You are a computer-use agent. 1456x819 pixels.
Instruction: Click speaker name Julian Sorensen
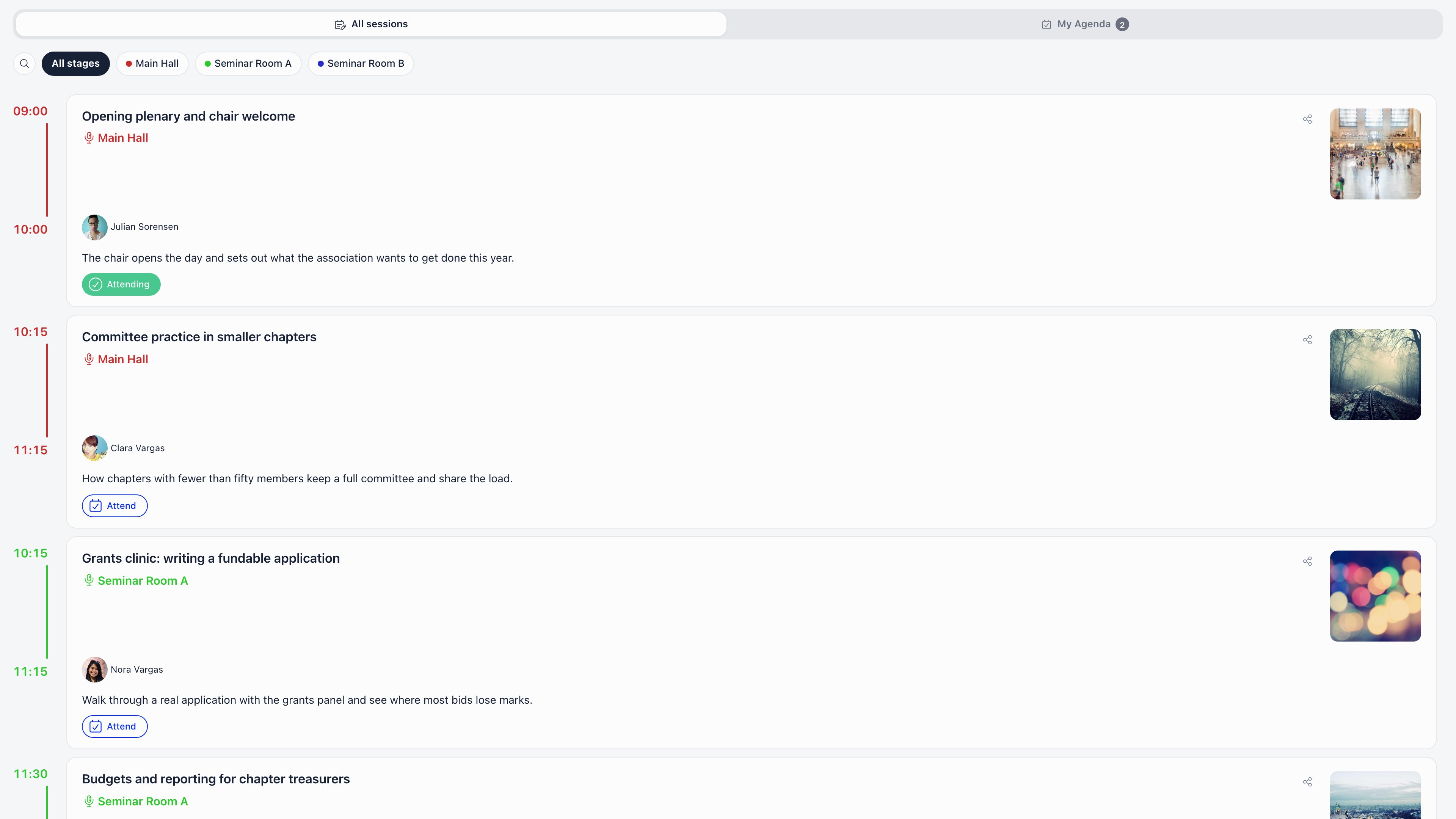coord(144,227)
